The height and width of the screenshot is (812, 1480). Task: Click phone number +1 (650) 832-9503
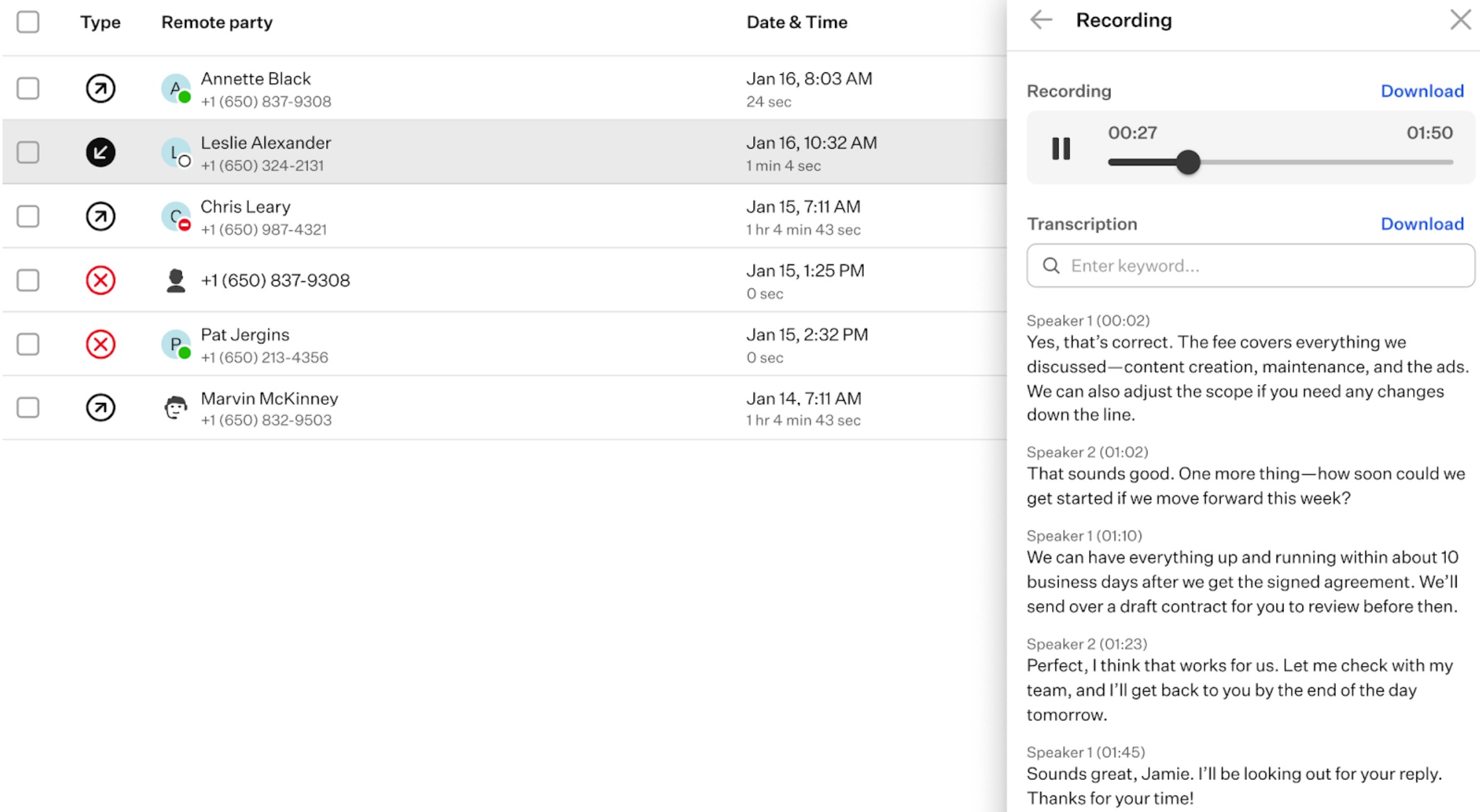(x=266, y=420)
